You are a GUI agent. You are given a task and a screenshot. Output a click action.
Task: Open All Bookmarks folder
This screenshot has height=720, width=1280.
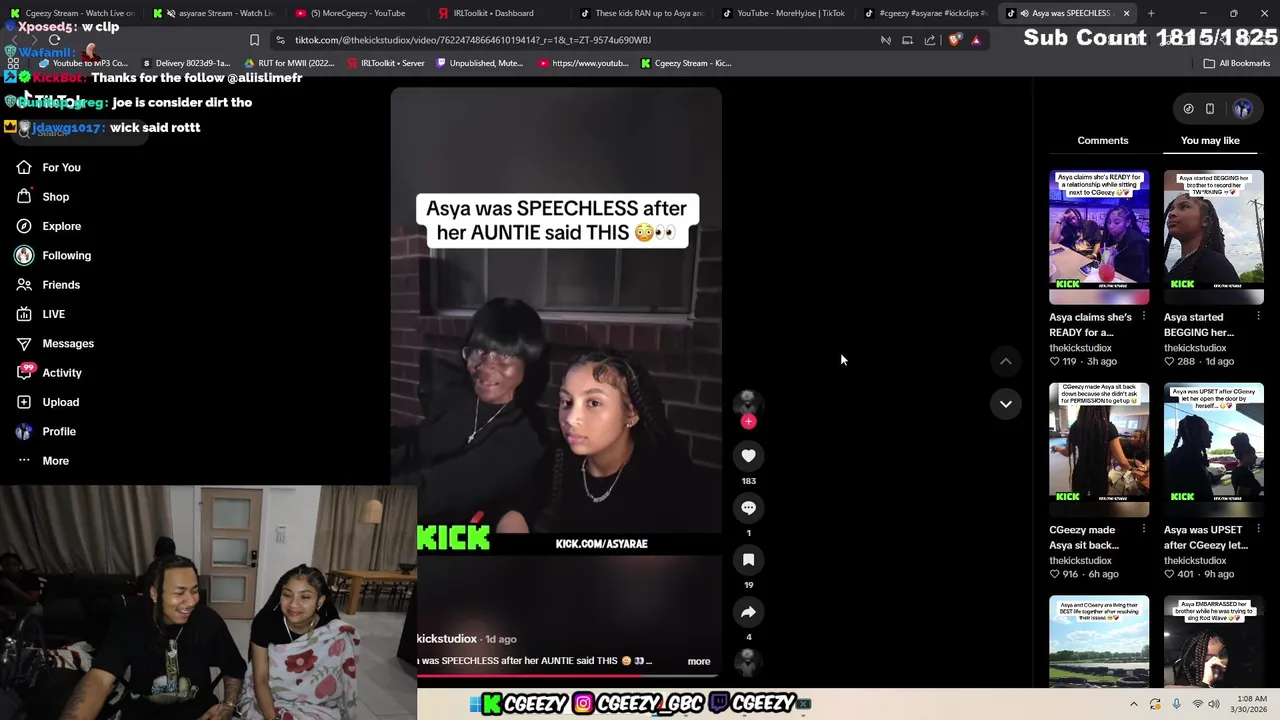[1237, 63]
